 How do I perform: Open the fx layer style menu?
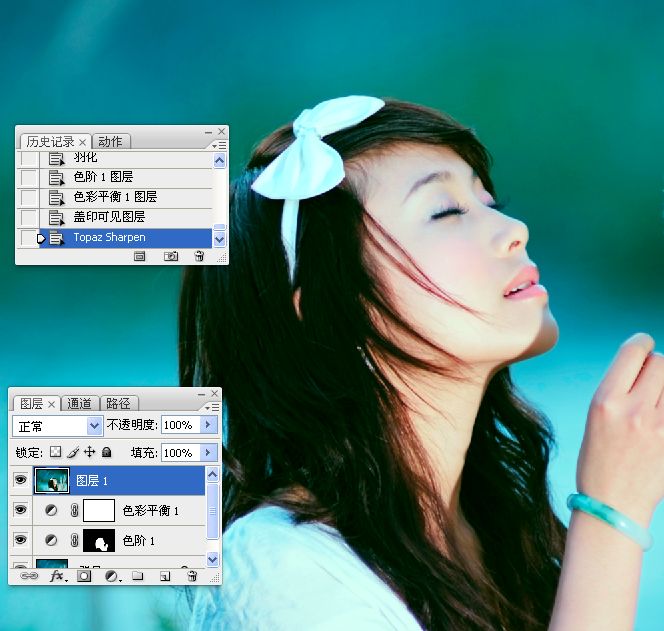click(x=58, y=576)
